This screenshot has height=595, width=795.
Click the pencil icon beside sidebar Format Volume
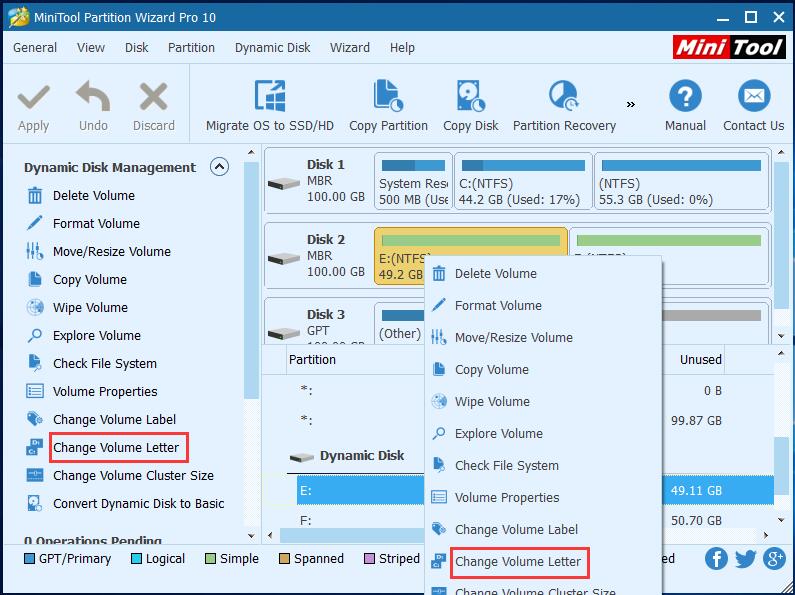pos(34,223)
